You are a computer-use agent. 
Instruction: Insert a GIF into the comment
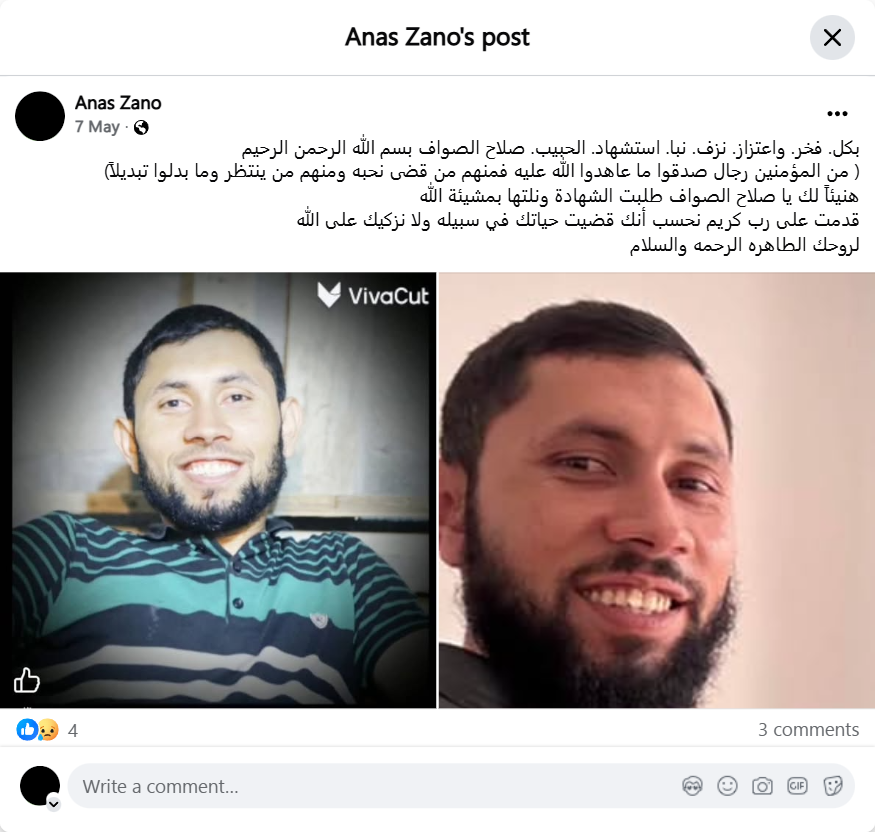click(797, 786)
